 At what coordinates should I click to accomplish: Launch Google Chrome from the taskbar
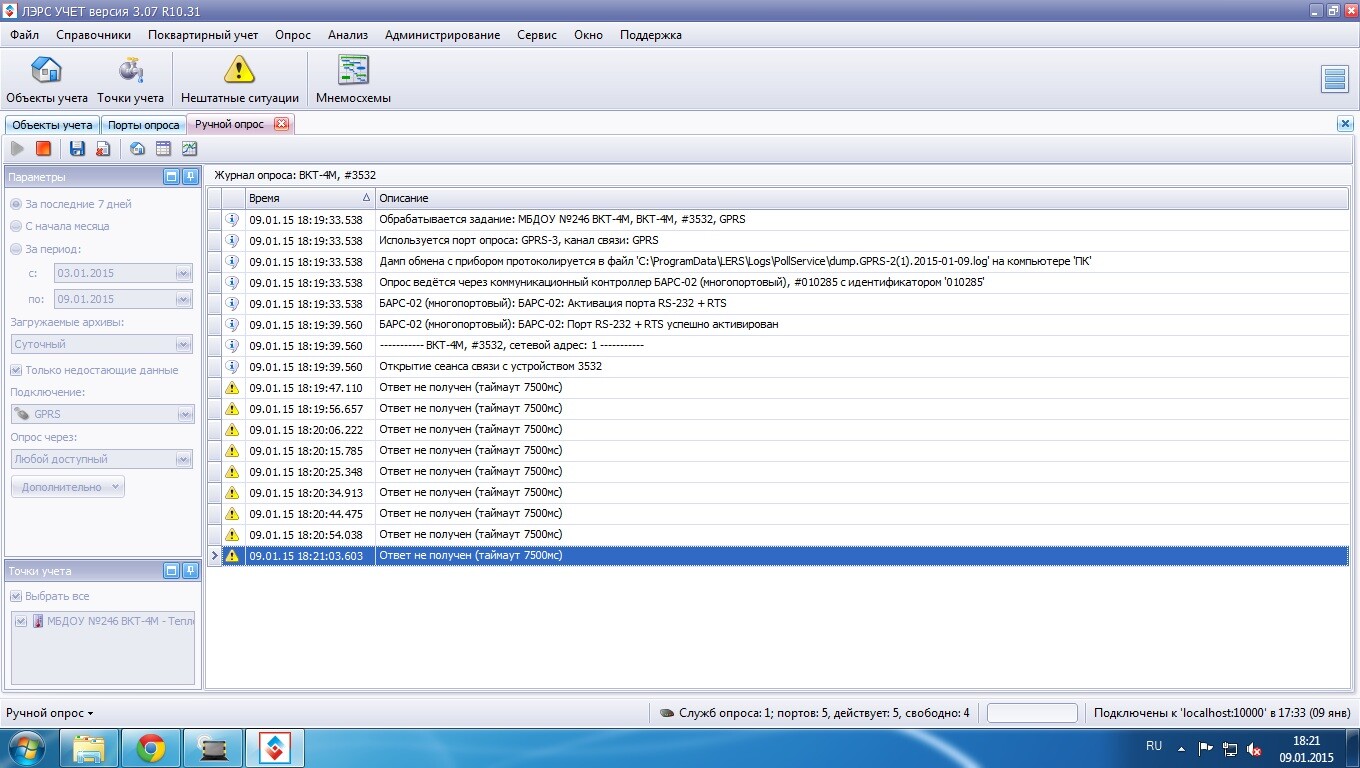(x=151, y=749)
